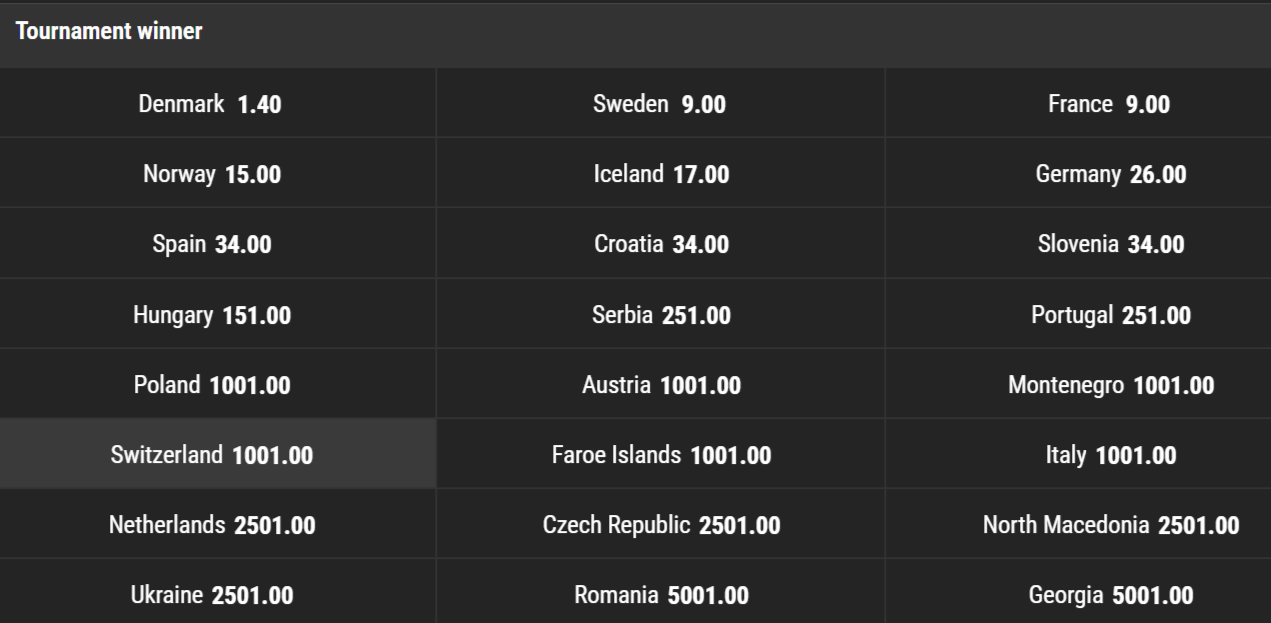Image resolution: width=1271 pixels, height=623 pixels.
Task: Bet on Portugal at 251.00
Action: pyautogui.click(x=1110, y=316)
